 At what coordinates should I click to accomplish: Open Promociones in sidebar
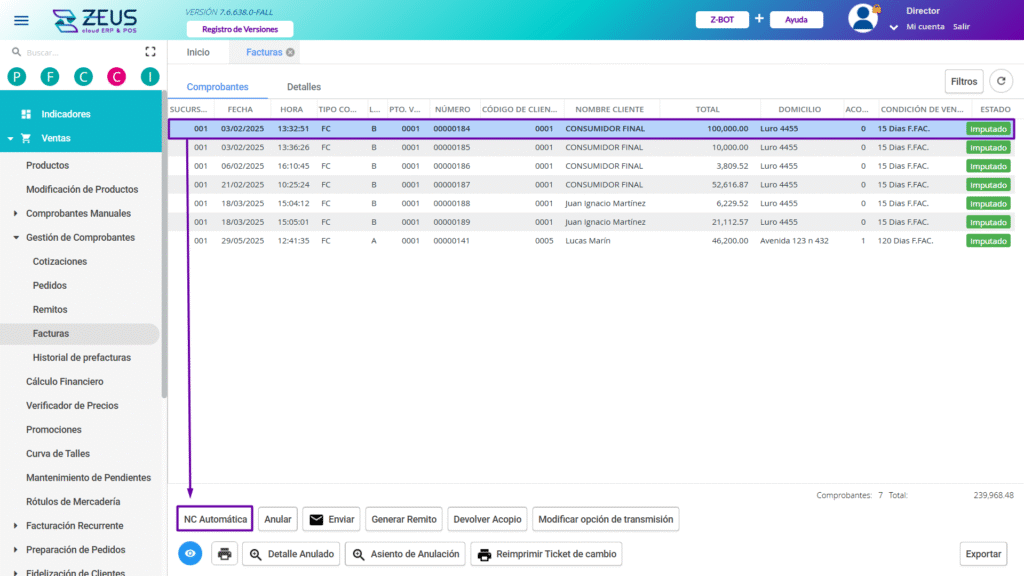pos(54,430)
